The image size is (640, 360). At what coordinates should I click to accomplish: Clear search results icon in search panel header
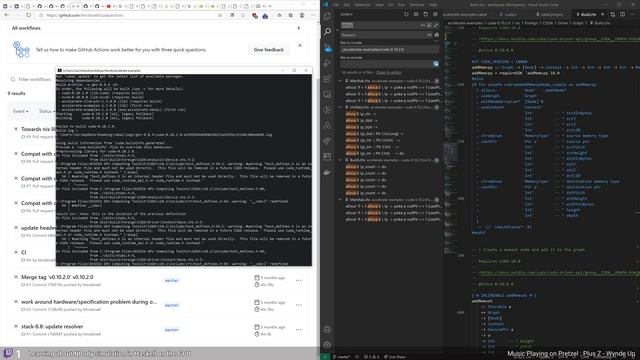click(x=416, y=14)
